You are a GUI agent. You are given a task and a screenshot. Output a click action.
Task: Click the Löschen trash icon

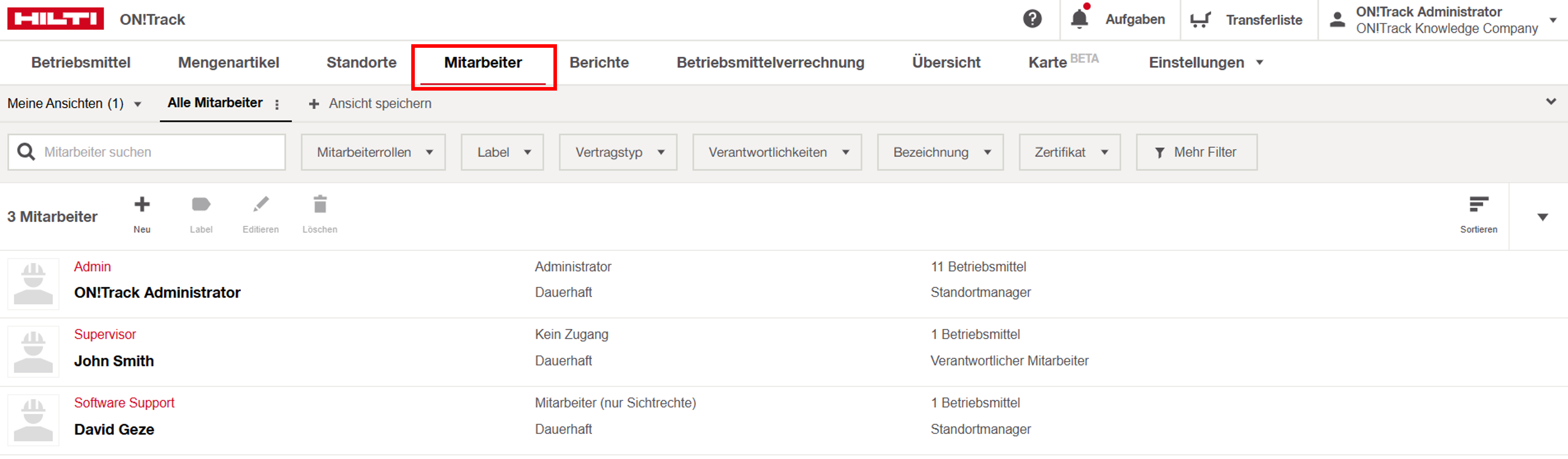(x=320, y=205)
